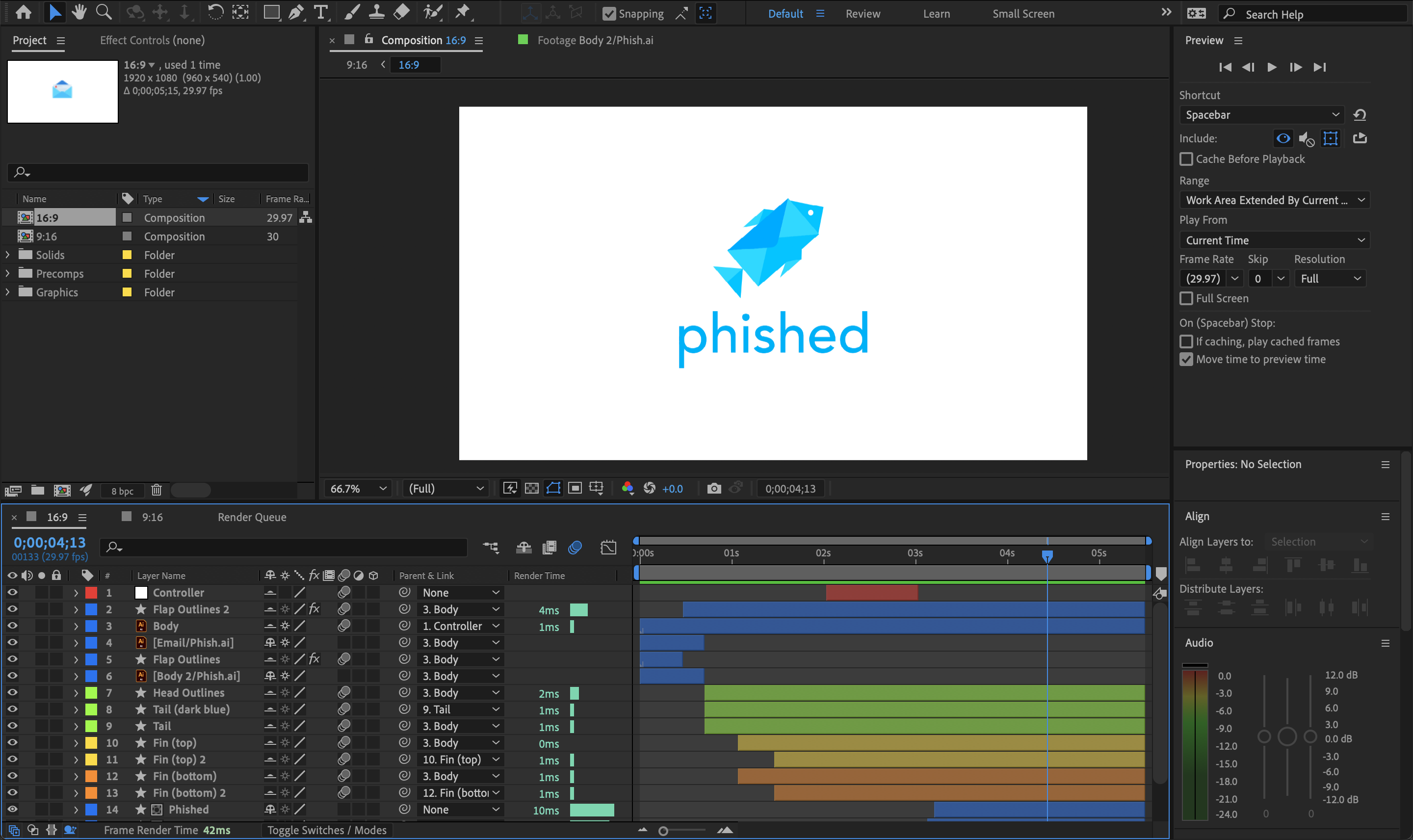Select the Hand tool
The image size is (1413, 840).
click(78, 12)
